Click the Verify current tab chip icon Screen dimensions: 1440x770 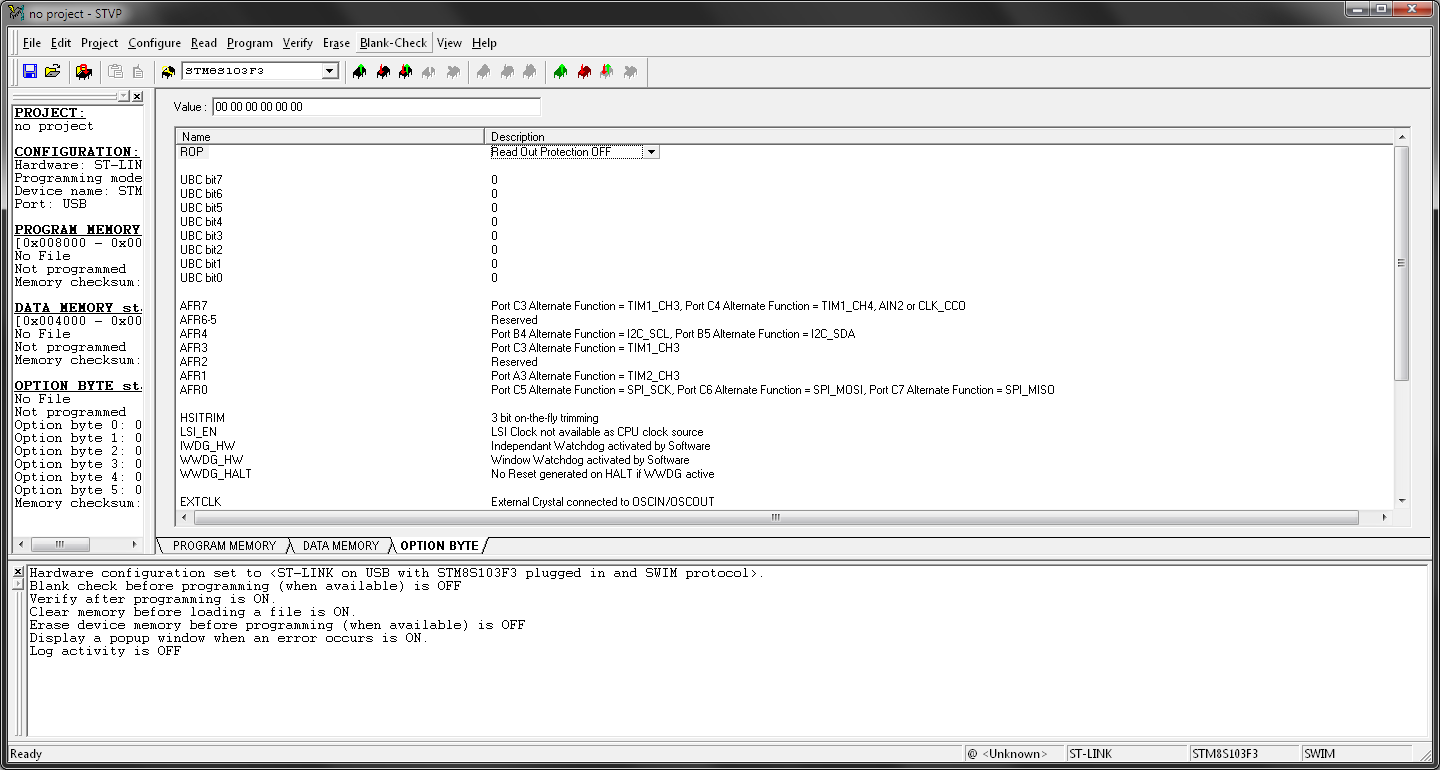[x=405, y=71]
